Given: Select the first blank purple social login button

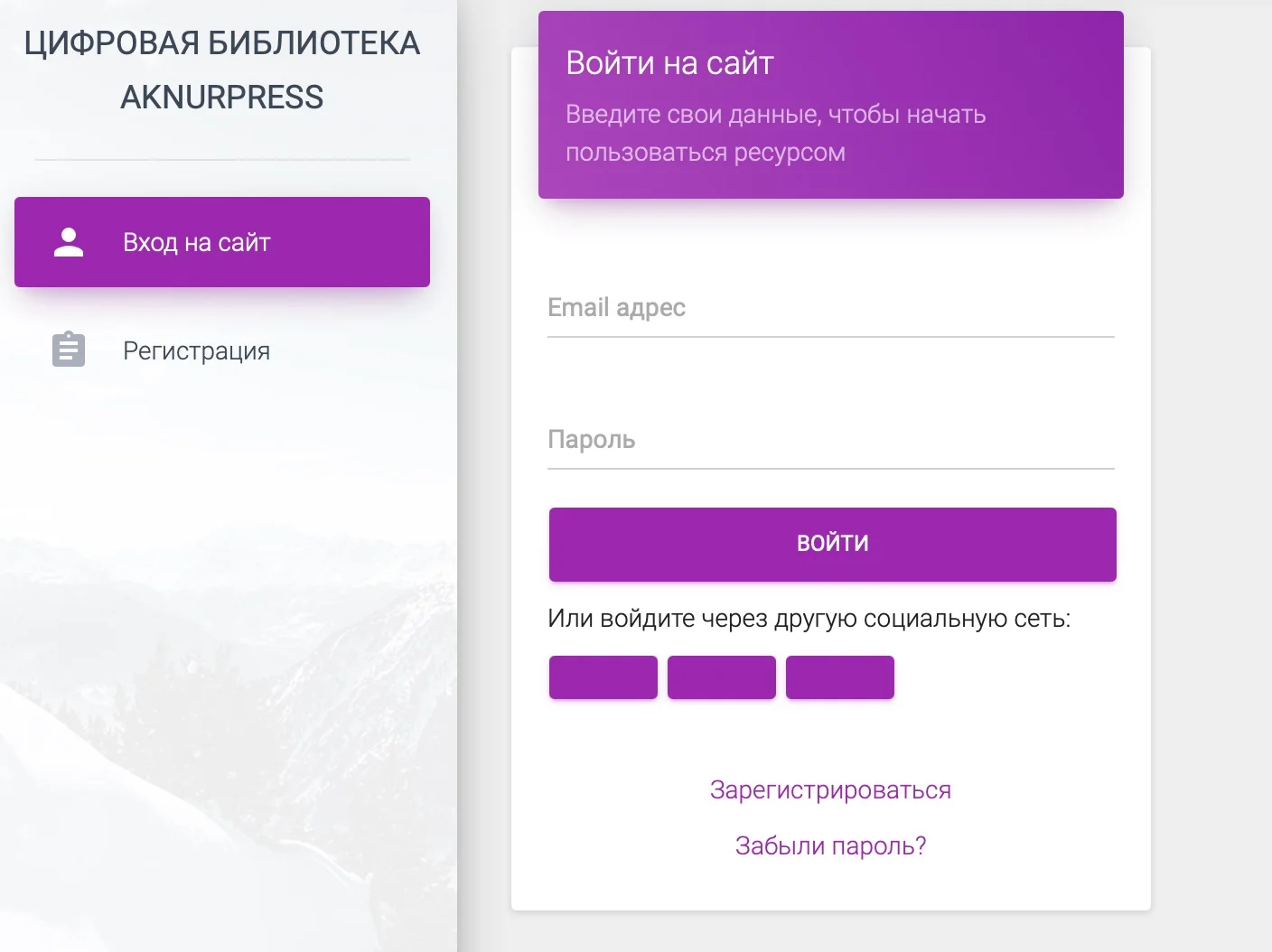Looking at the screenshot, I should pyautogui.click(x=603, y=677).
